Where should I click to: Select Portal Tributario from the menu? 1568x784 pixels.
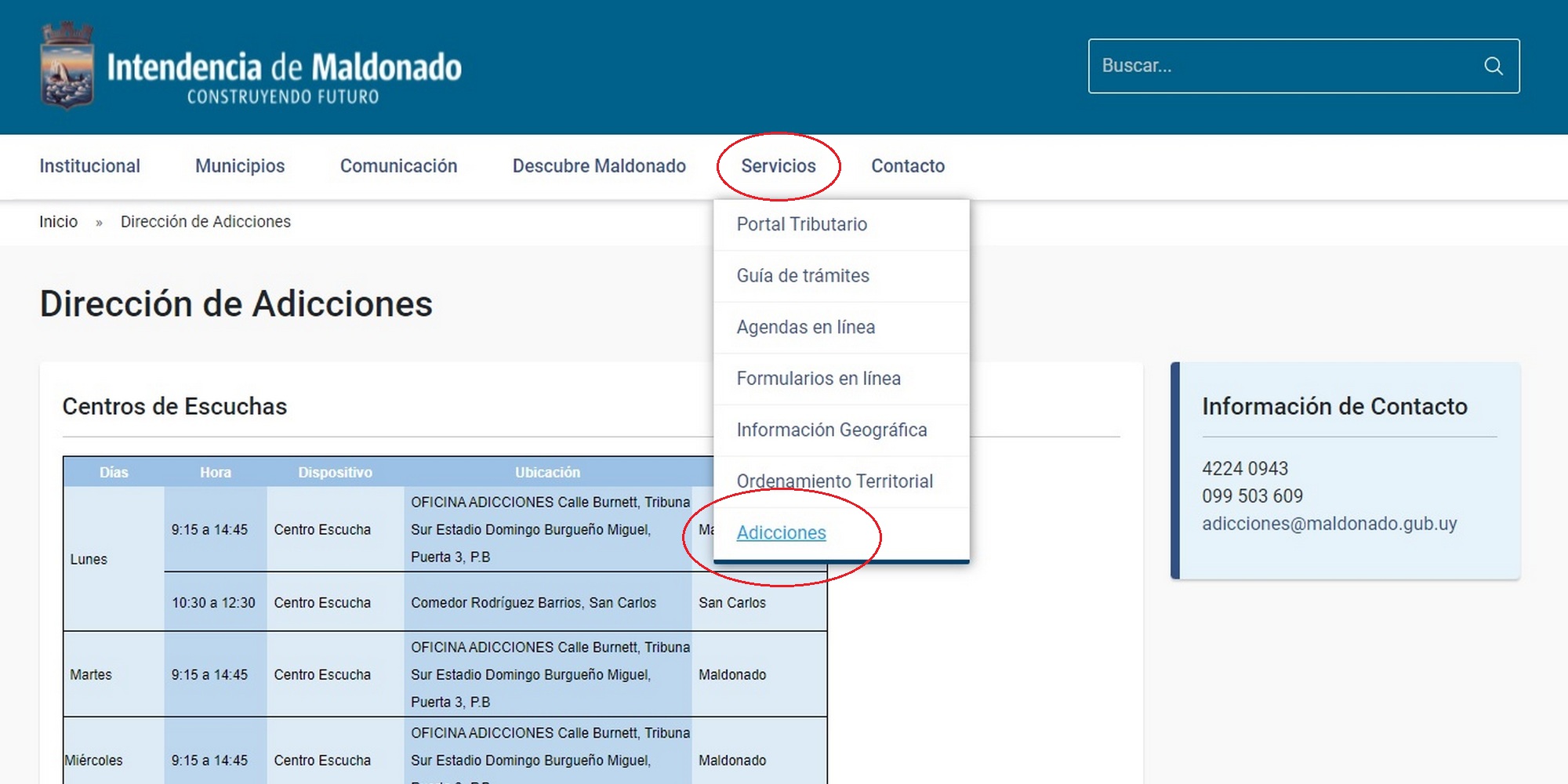[801, 224]
